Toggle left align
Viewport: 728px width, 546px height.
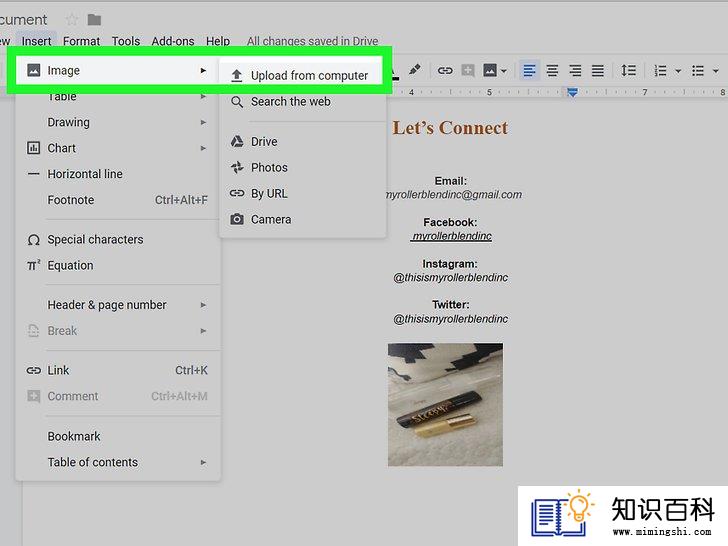tap(529, 71)
